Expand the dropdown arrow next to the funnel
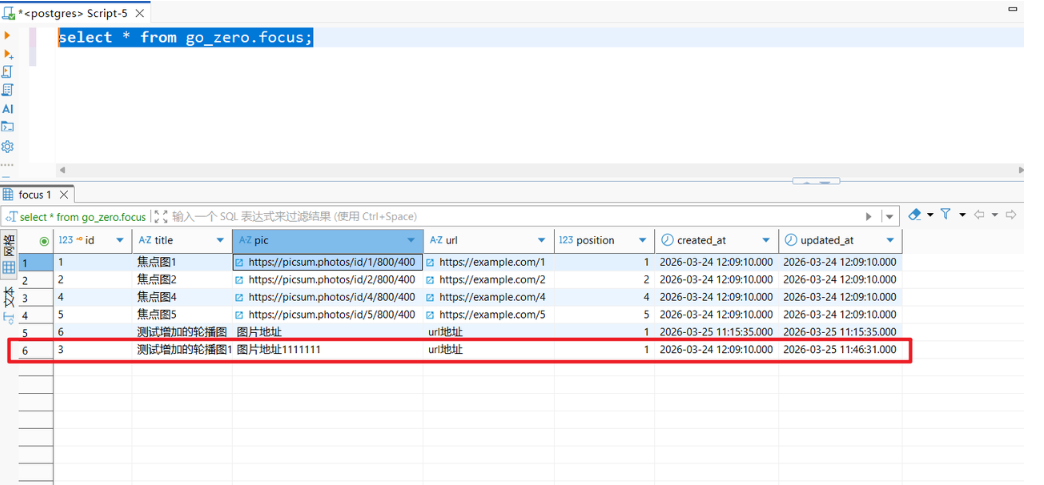This screenshot has width=1044, height=485. [x=962, y=215]
